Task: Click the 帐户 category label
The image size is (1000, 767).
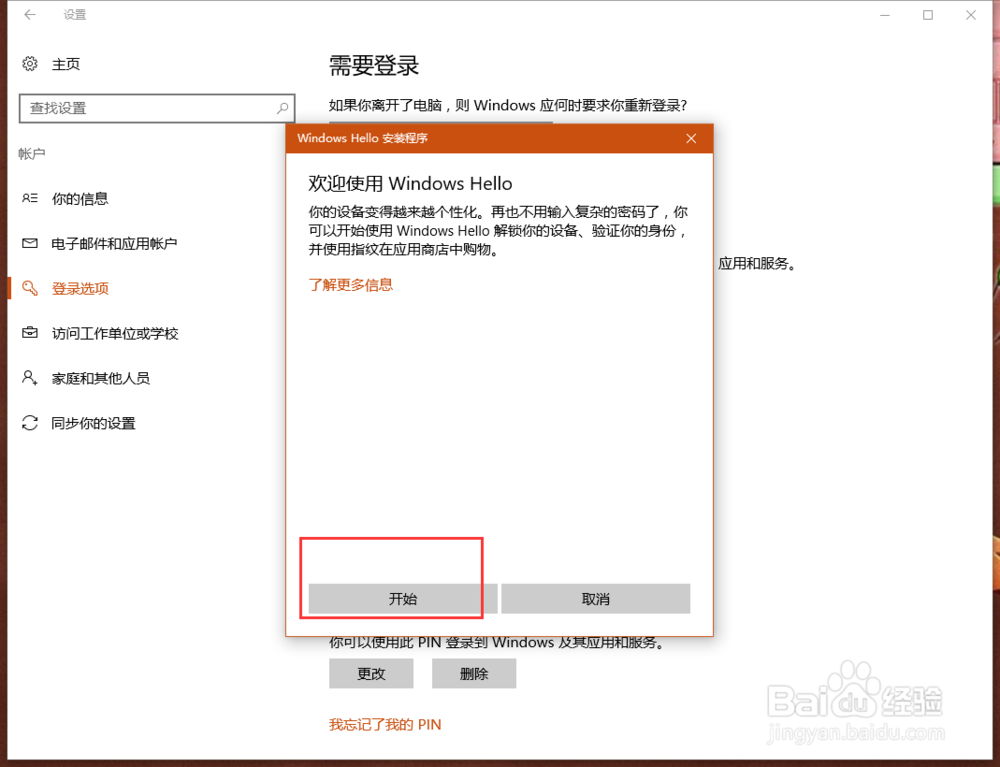Action: [32, 154]
